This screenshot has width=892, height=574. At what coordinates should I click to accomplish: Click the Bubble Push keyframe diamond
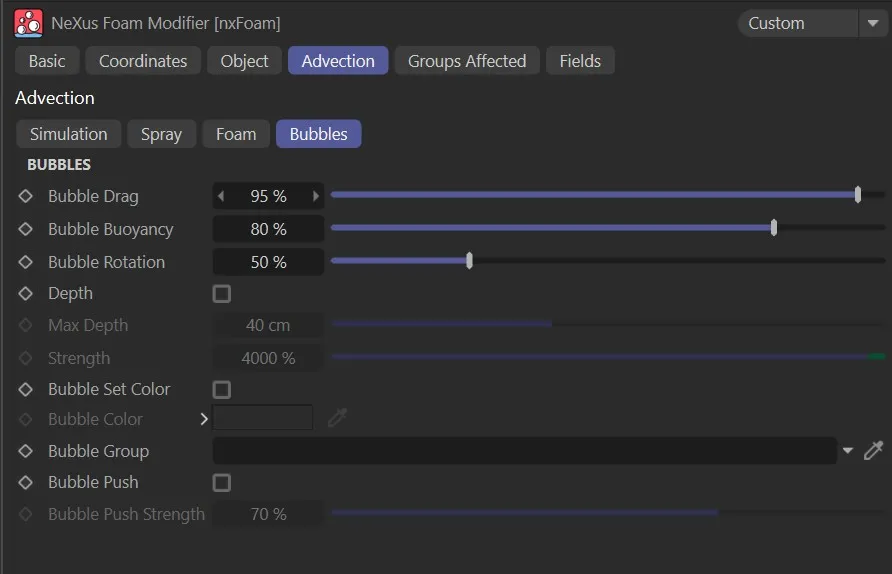[26, 482]
